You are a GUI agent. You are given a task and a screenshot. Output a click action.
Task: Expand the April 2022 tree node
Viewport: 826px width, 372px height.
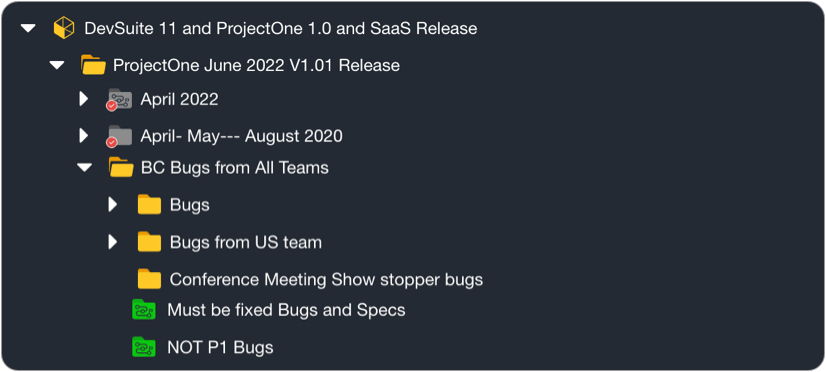83,99
